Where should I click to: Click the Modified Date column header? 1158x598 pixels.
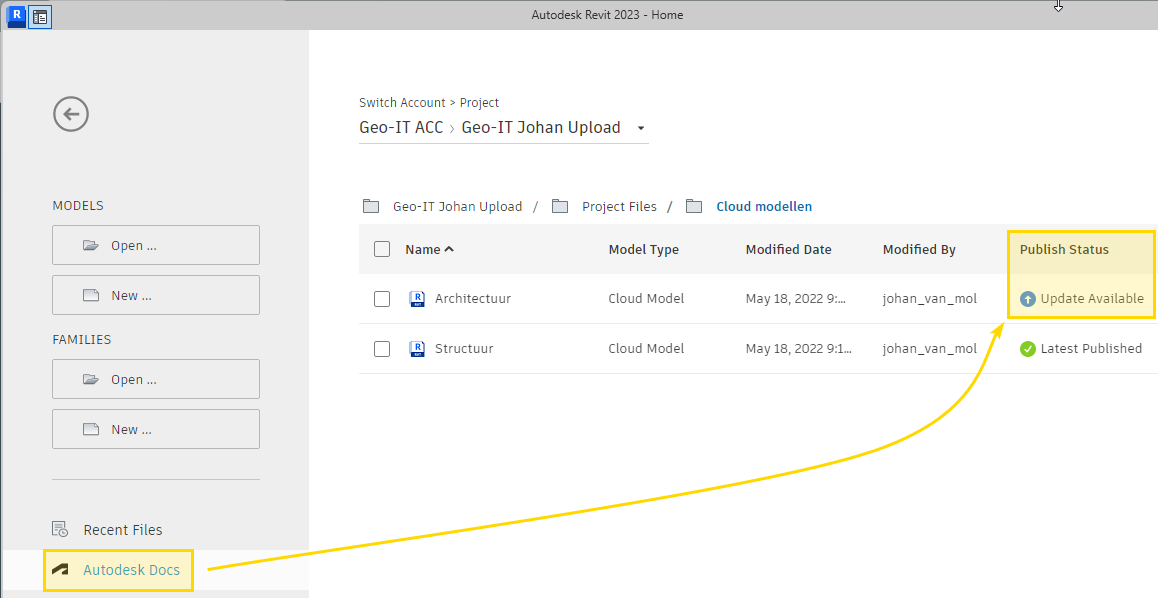[x=788, y=250]
